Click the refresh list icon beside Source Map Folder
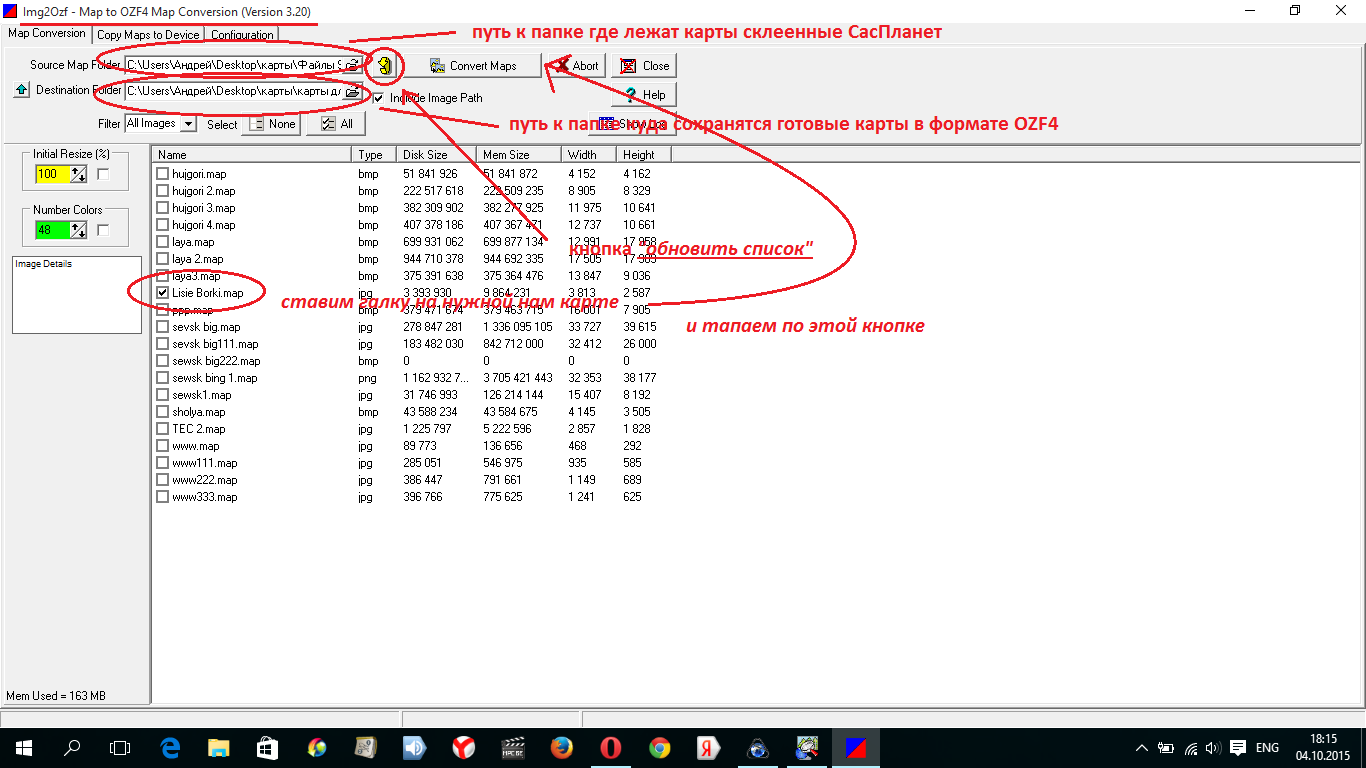1366x768 pixels. pyautogui.click(x=384, y=66)
